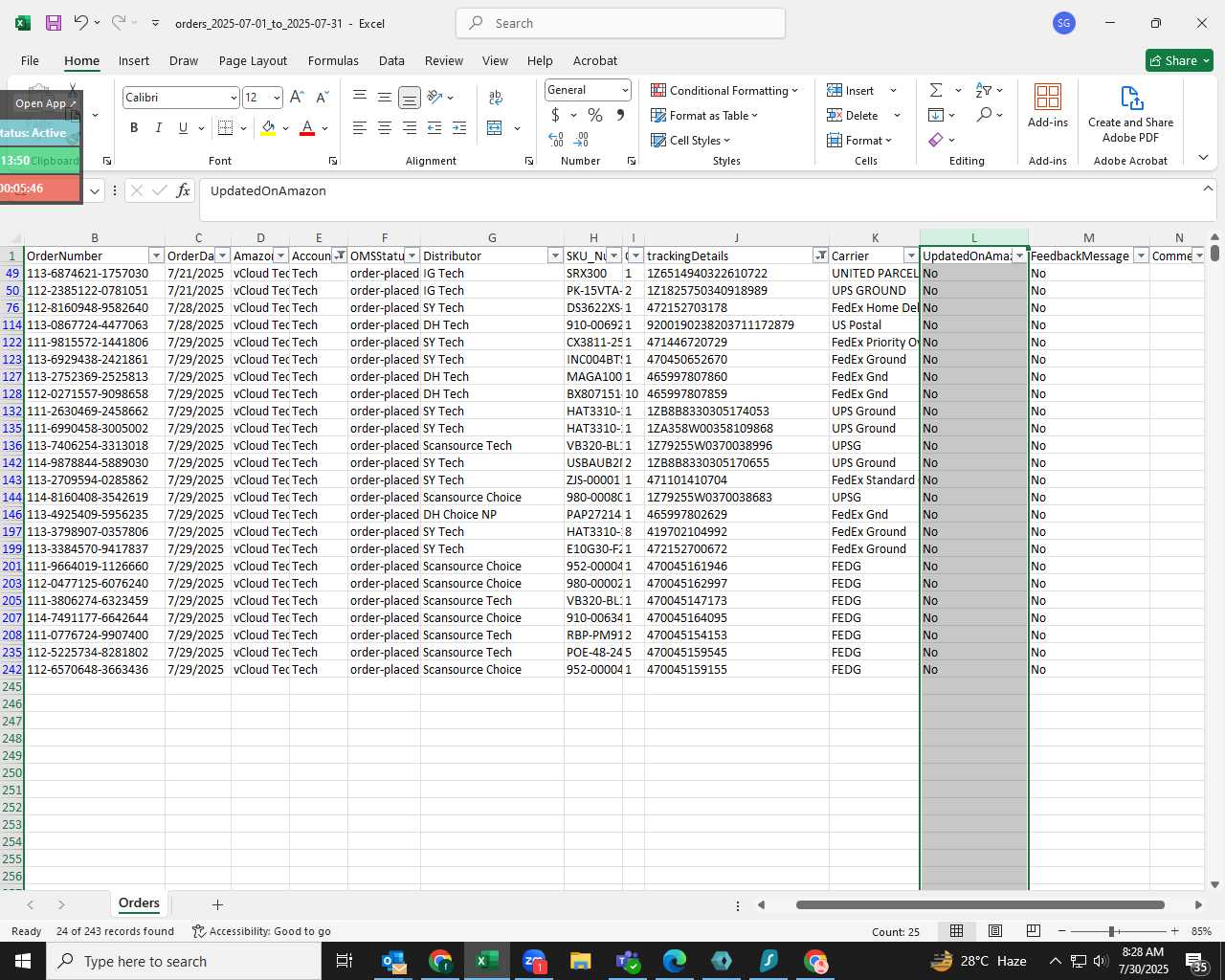Open File Explorer from taskbar
This screenshot has height=980, width=1225.
[581, 961]
